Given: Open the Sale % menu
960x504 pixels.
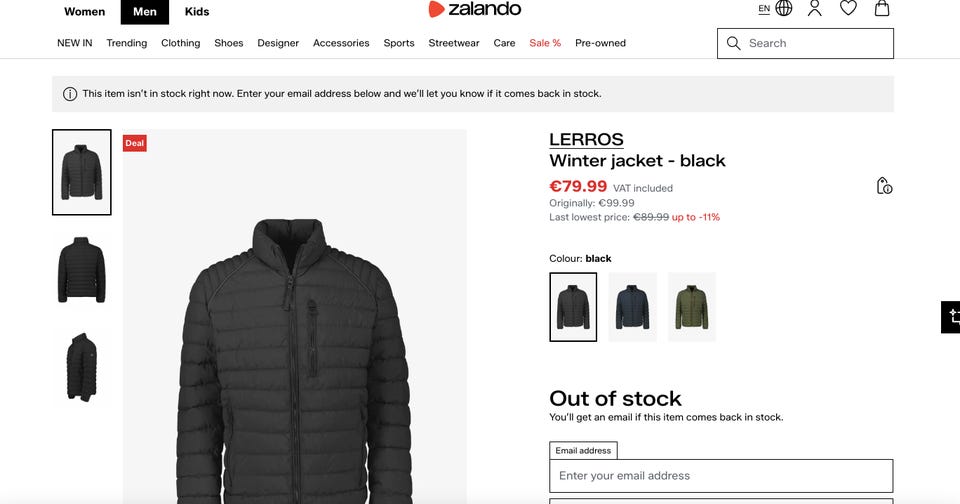Looking at the screenshot, I should pyautogui.click(x=545, y=43).
